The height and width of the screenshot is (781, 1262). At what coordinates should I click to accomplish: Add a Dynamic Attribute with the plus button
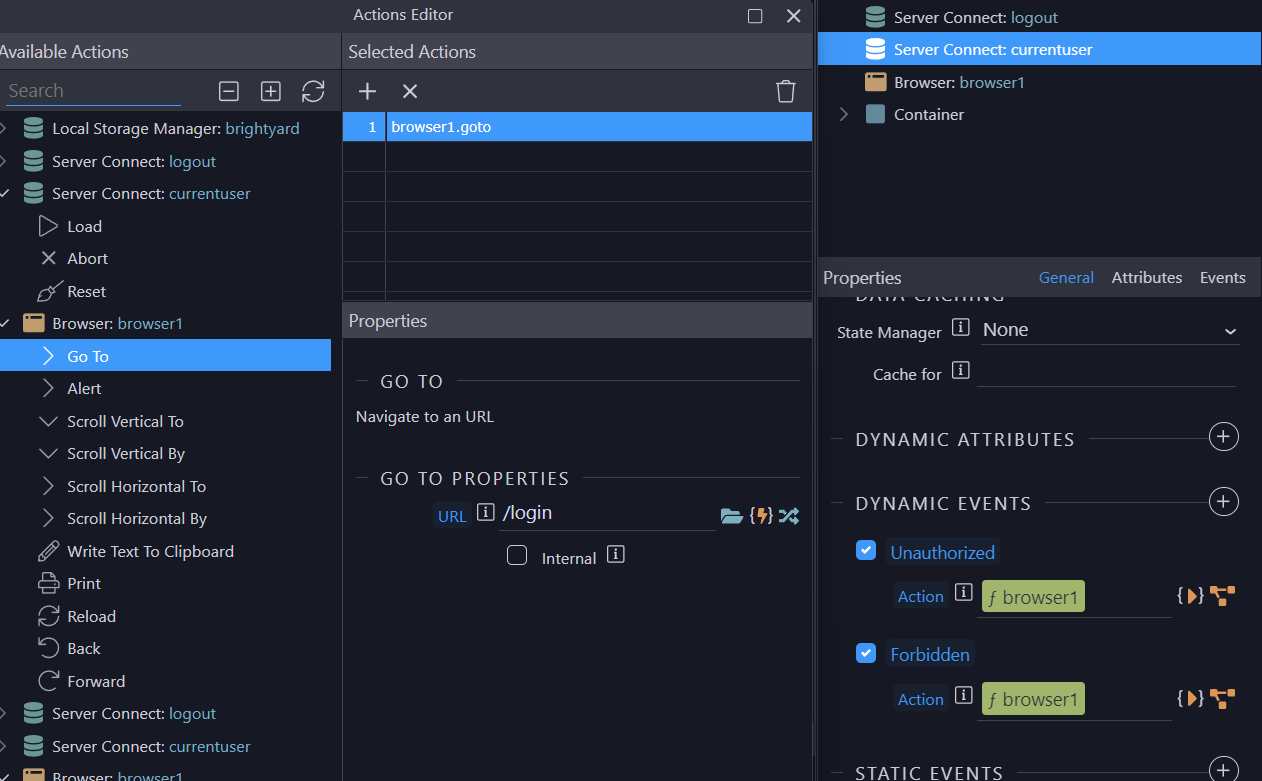[1224, 437]
